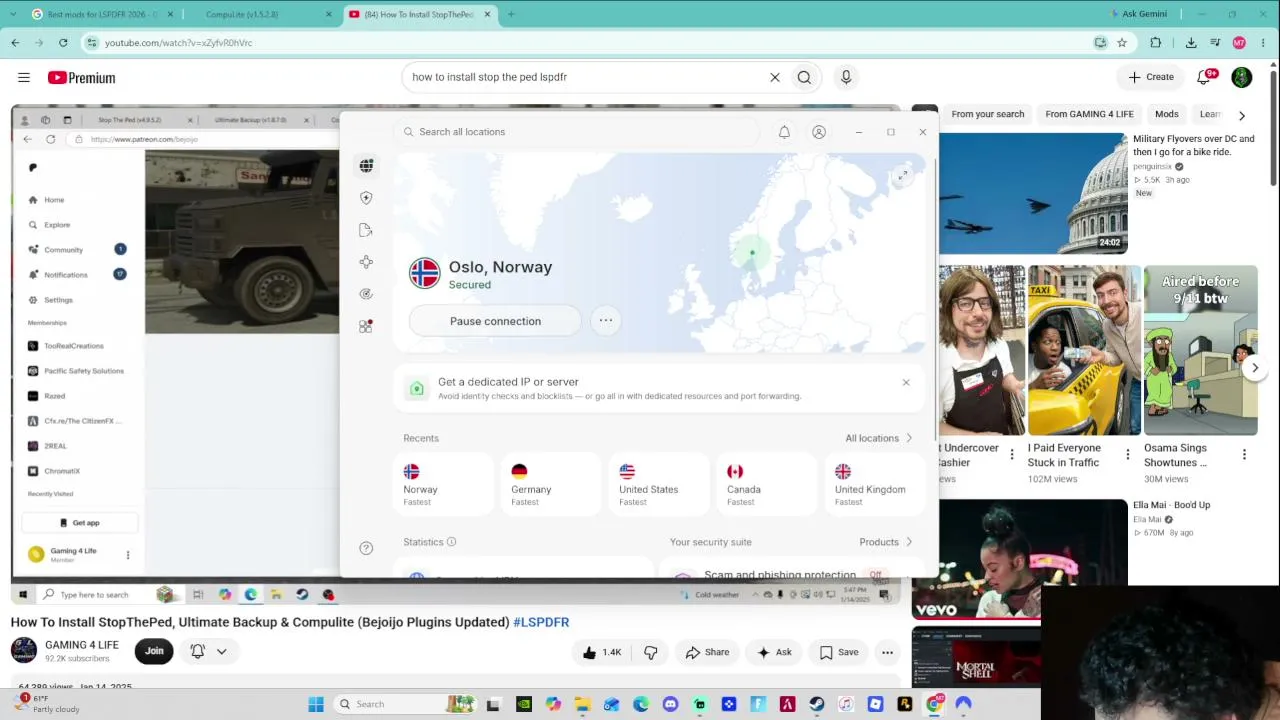Reload the page in Chrome
1280x720 pixels.
tap(63, 43)
